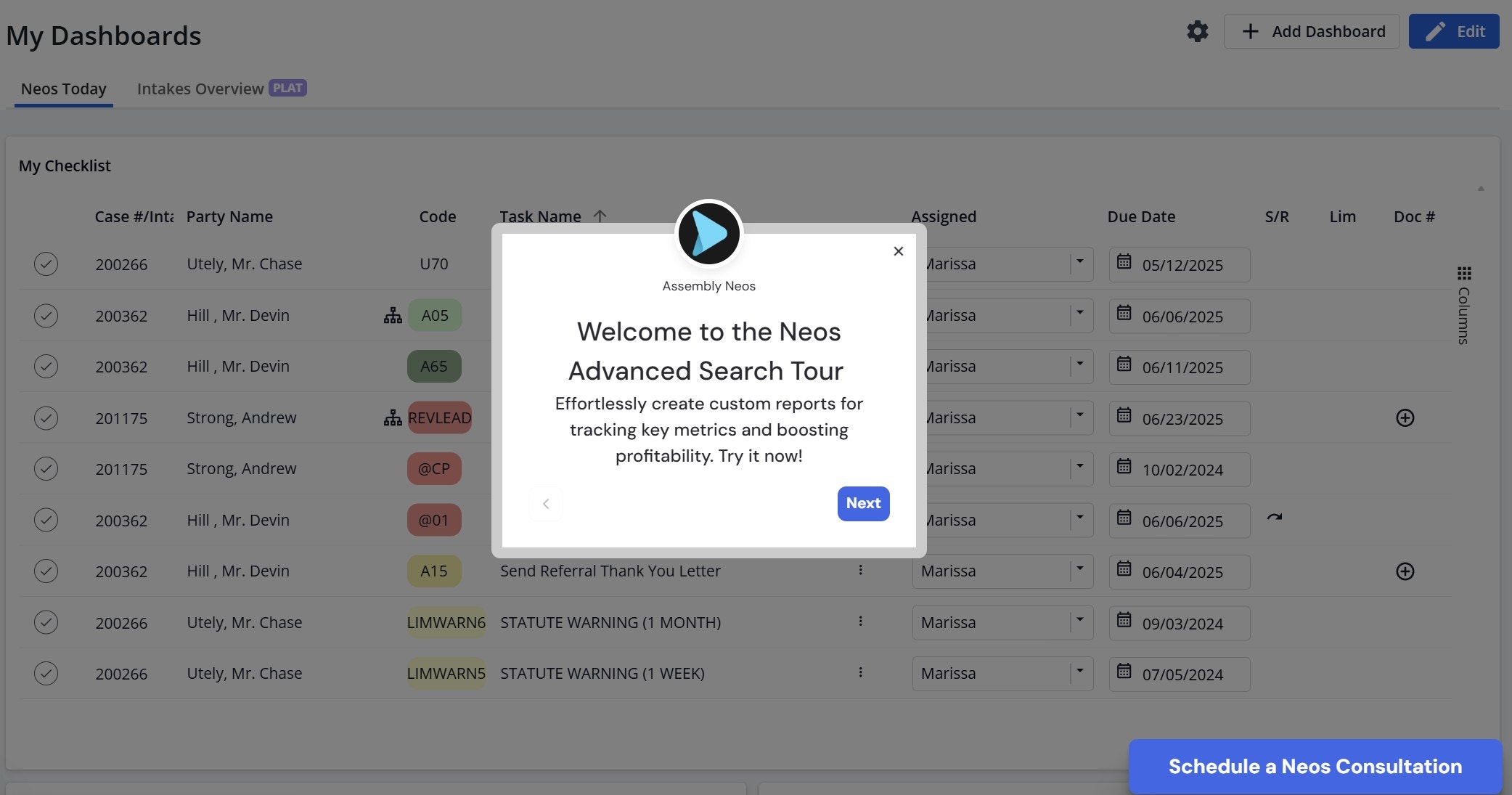Click the repeat arrow icon in the S/R column
1512x795 pixels.
point(1274,518)
